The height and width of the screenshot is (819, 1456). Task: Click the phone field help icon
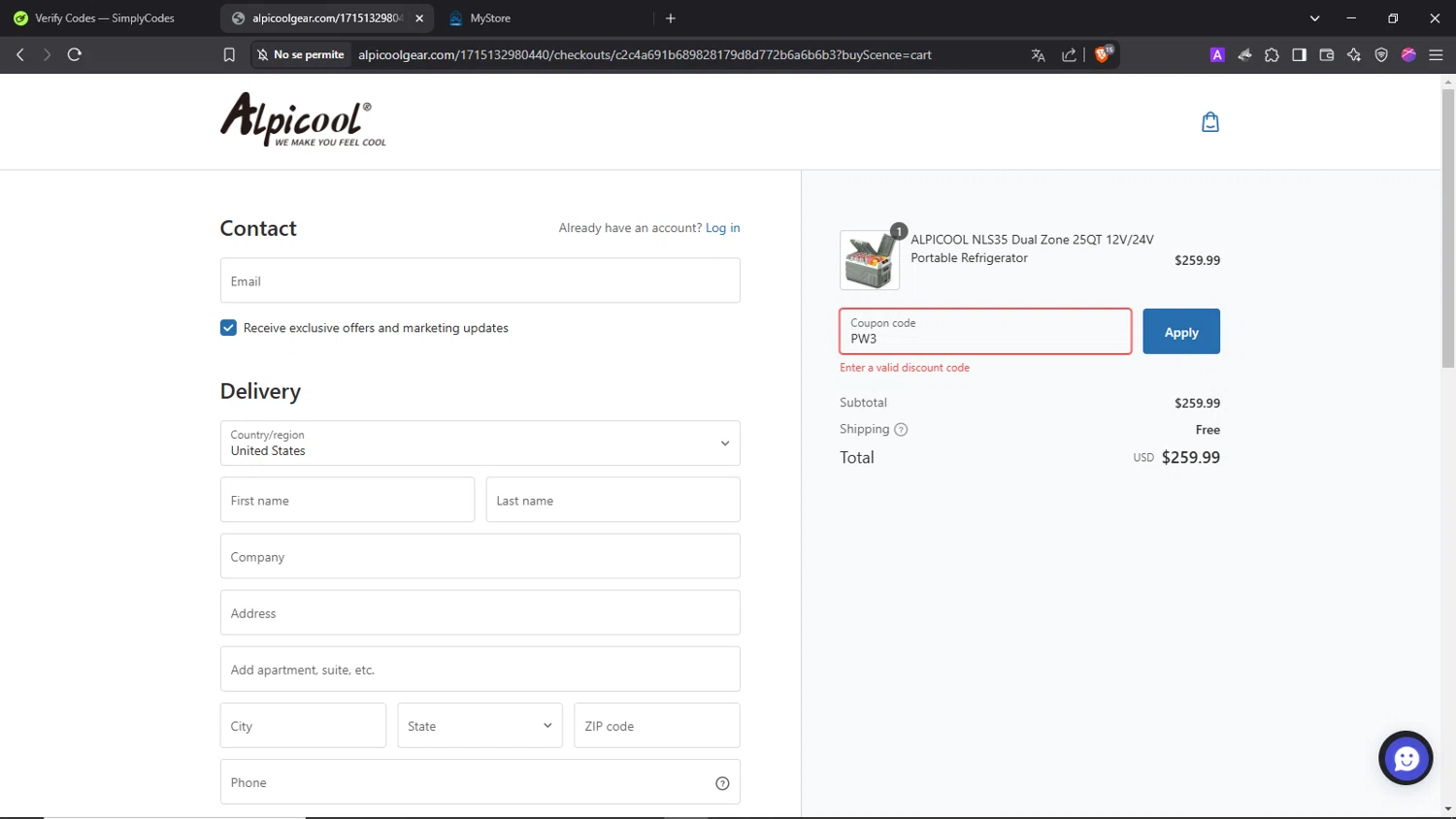click(722, 783)
